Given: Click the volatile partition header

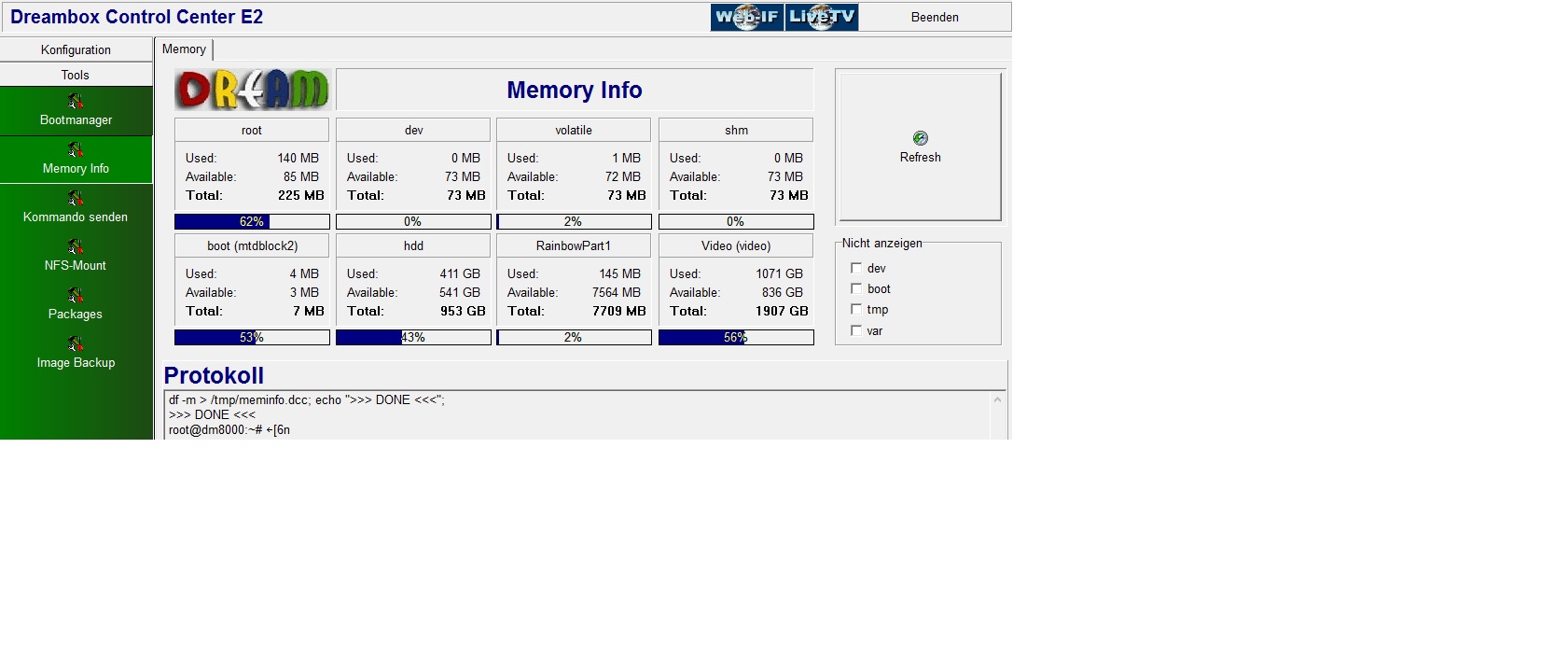Looking at the screenshot, I should (574, 130).
